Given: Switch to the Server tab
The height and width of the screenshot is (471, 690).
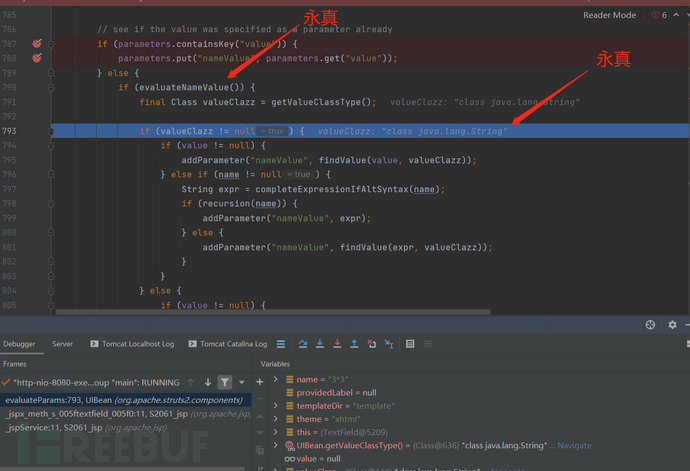Looking at the screenshot, I should 62,344.
